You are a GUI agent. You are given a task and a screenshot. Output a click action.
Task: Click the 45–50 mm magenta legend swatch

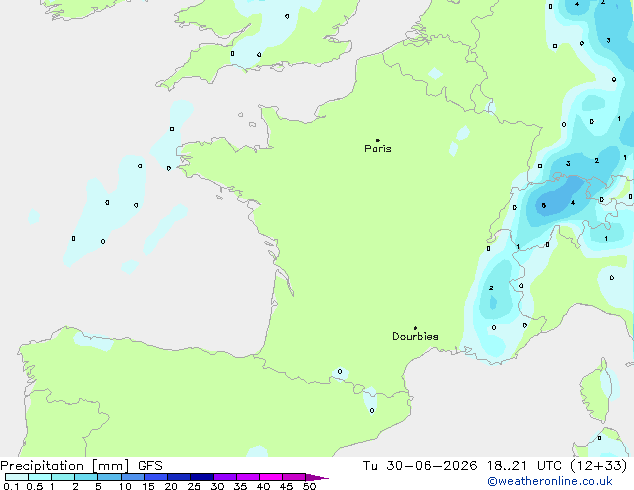coord(294,477)
